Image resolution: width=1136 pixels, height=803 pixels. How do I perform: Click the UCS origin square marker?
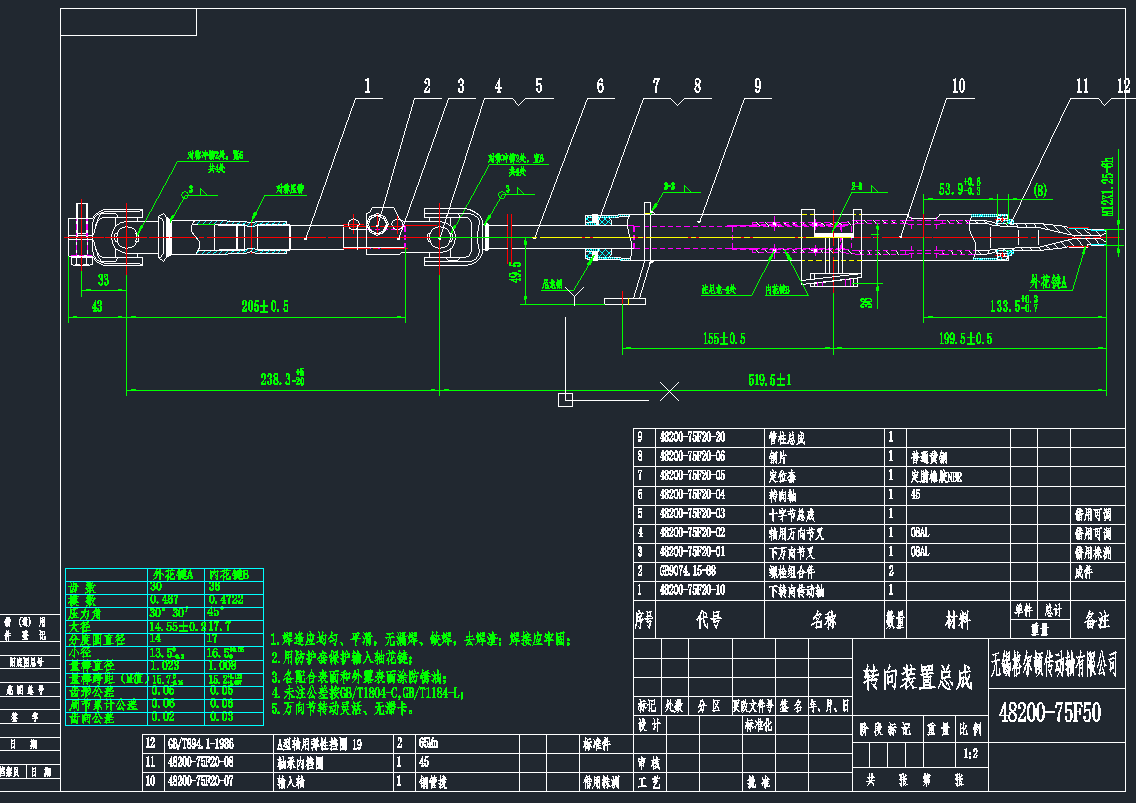pyautogui.click(x=564, y=400)
